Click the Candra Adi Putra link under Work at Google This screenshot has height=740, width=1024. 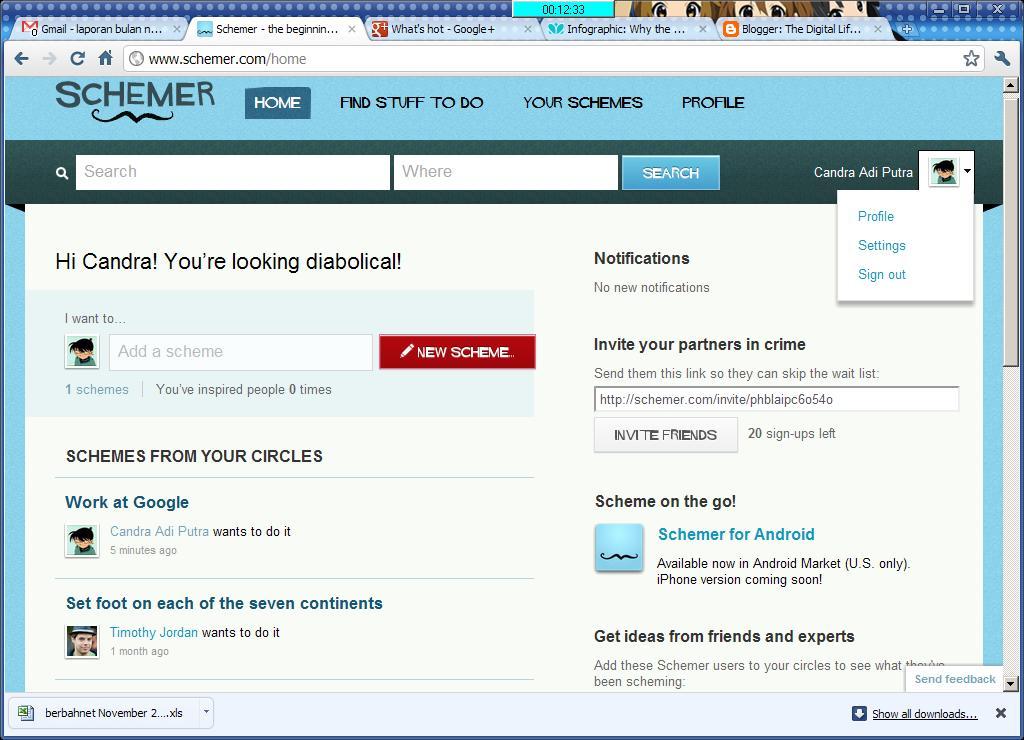click(x=159, y=531)
